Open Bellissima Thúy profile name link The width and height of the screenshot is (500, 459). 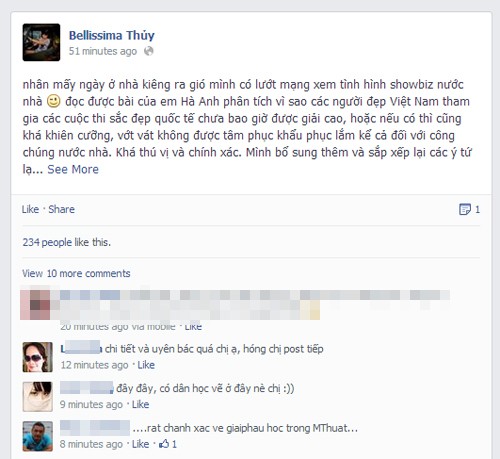[x=112, y=35]
